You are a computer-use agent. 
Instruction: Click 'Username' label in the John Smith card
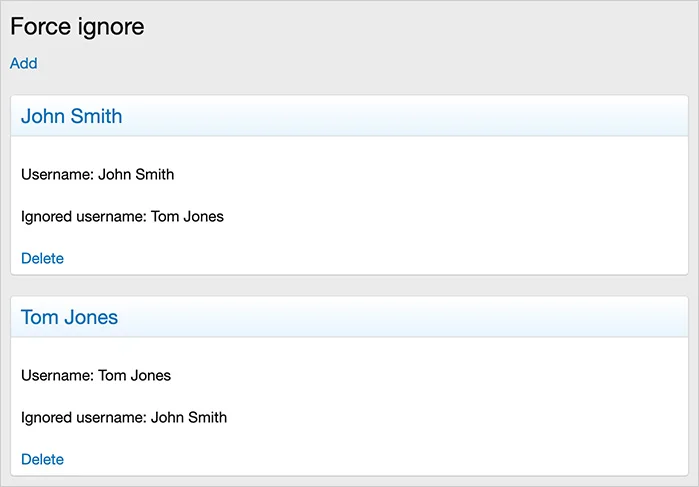pos(56,174)
